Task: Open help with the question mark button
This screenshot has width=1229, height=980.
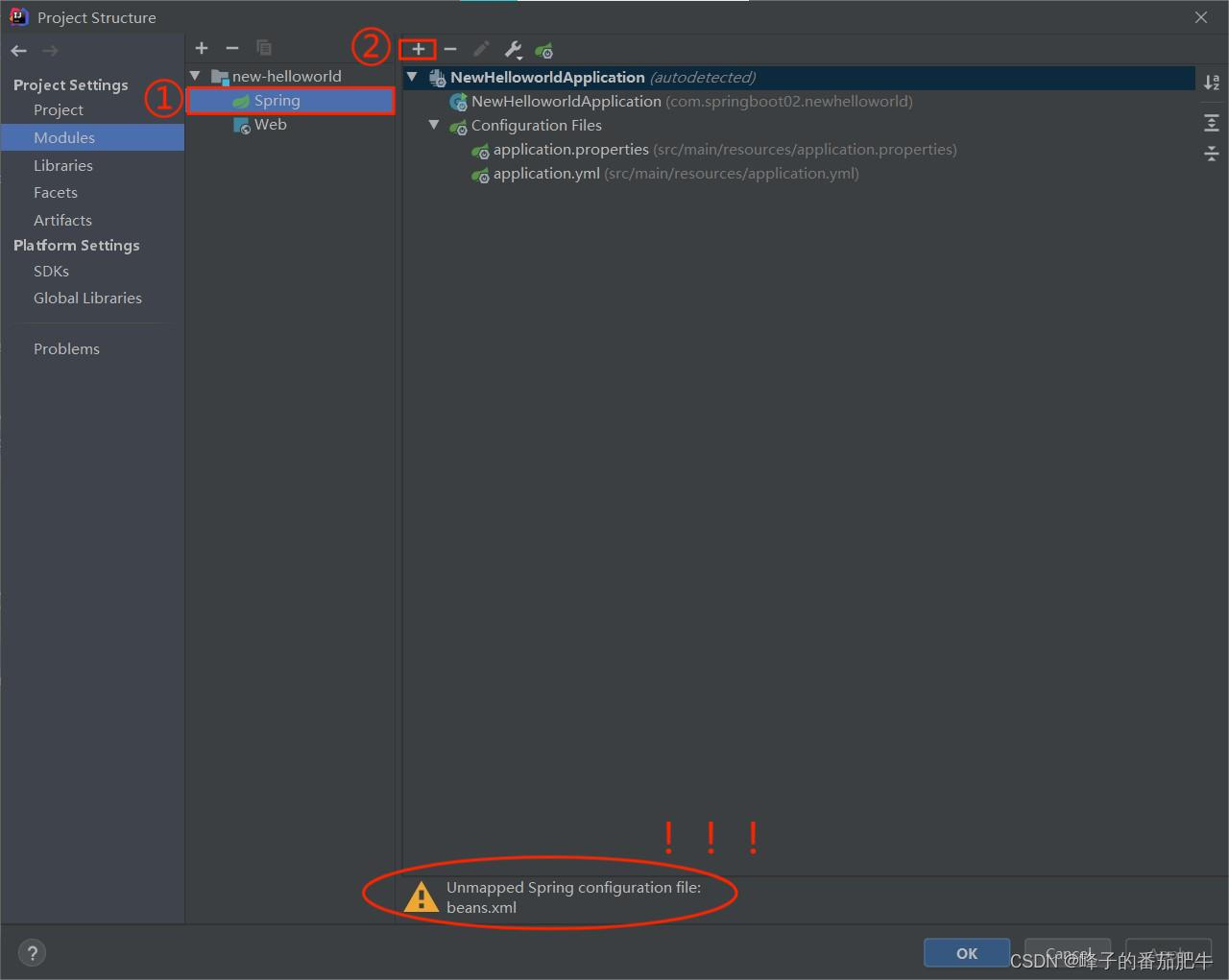Action: click(x=32, y=953)
